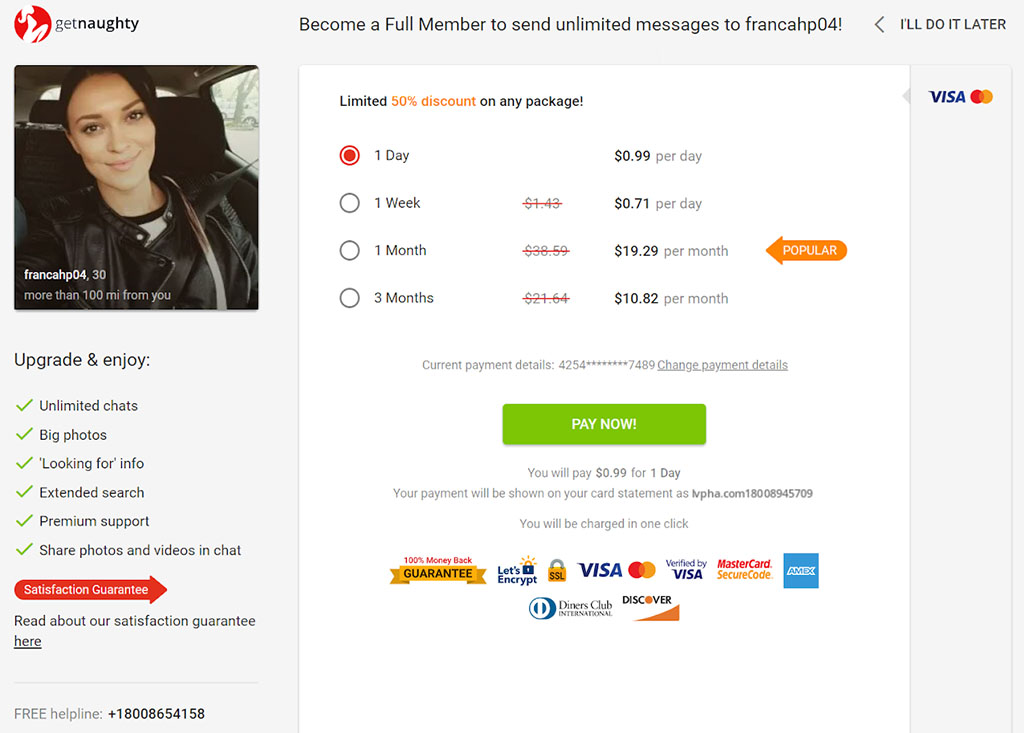Click the Discover card icon
The image size is (1024, 733).
[648, 606]
